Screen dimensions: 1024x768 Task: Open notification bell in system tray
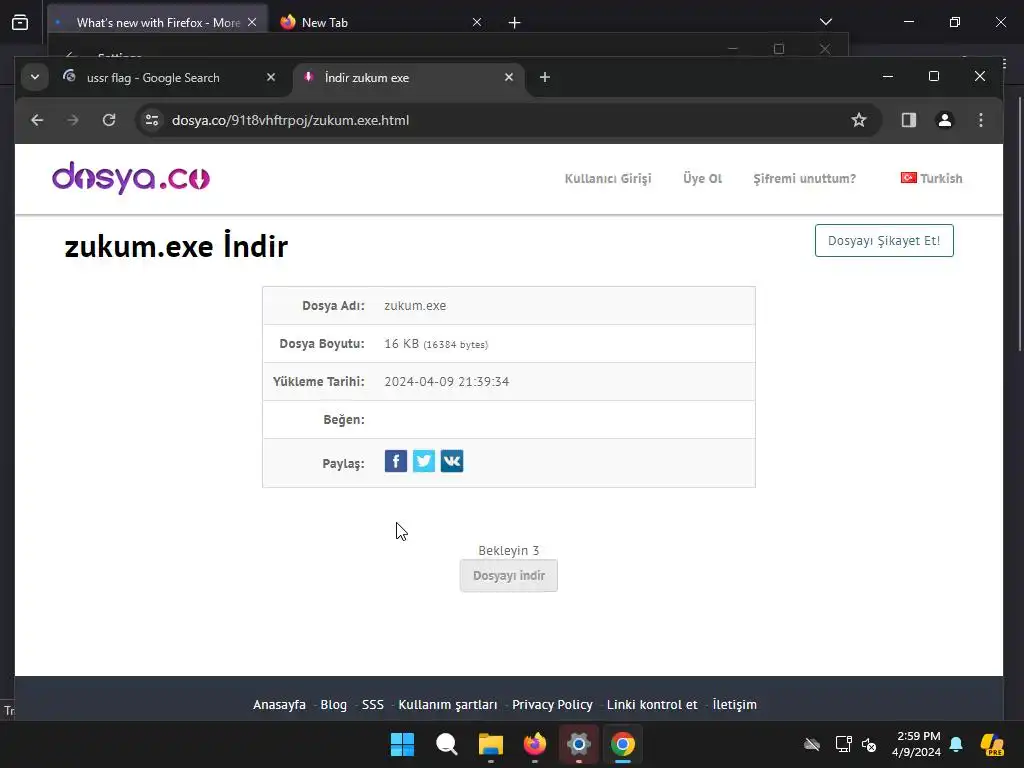[x=956, y=744]
